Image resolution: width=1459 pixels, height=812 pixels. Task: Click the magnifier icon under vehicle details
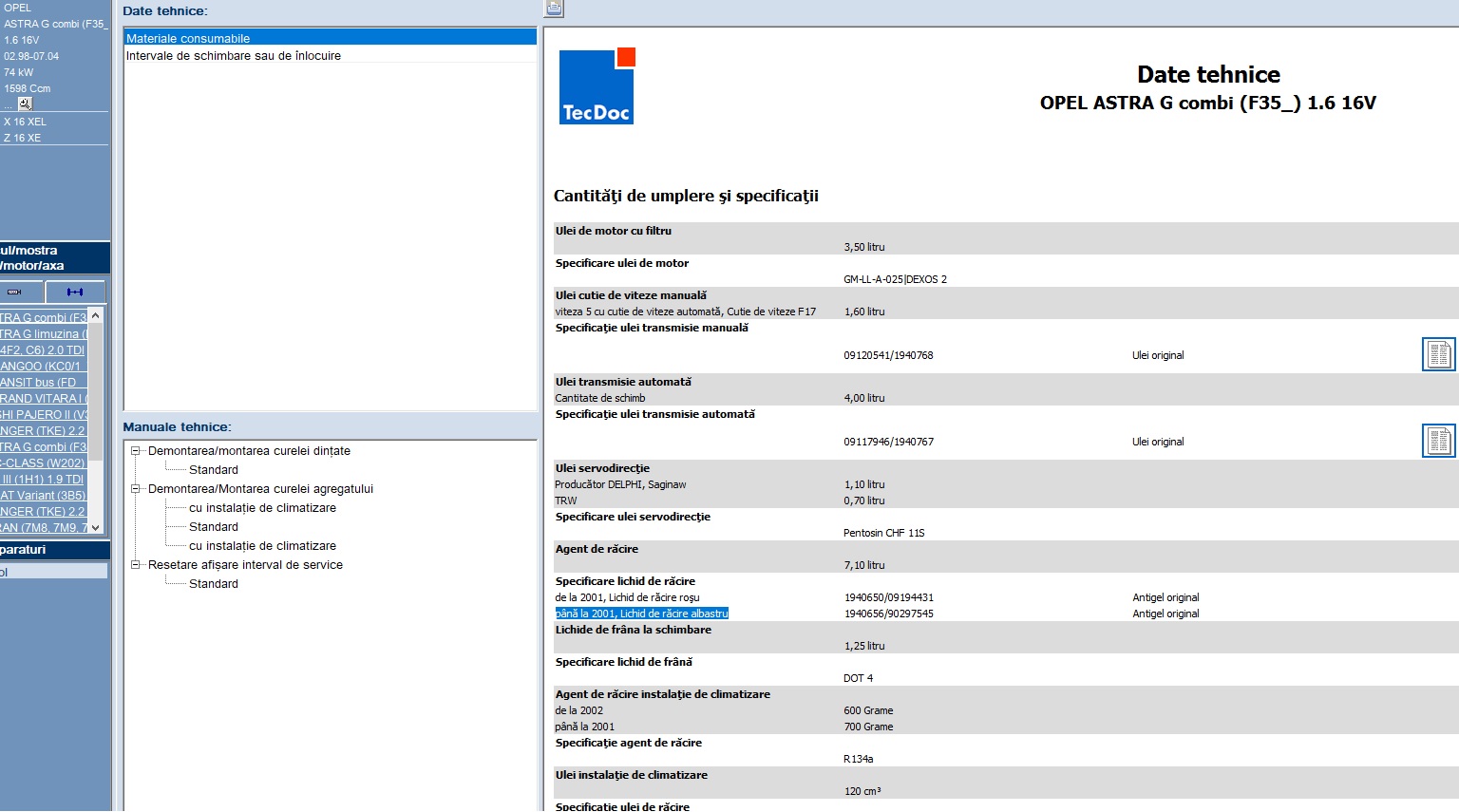(x=25, y=104)
